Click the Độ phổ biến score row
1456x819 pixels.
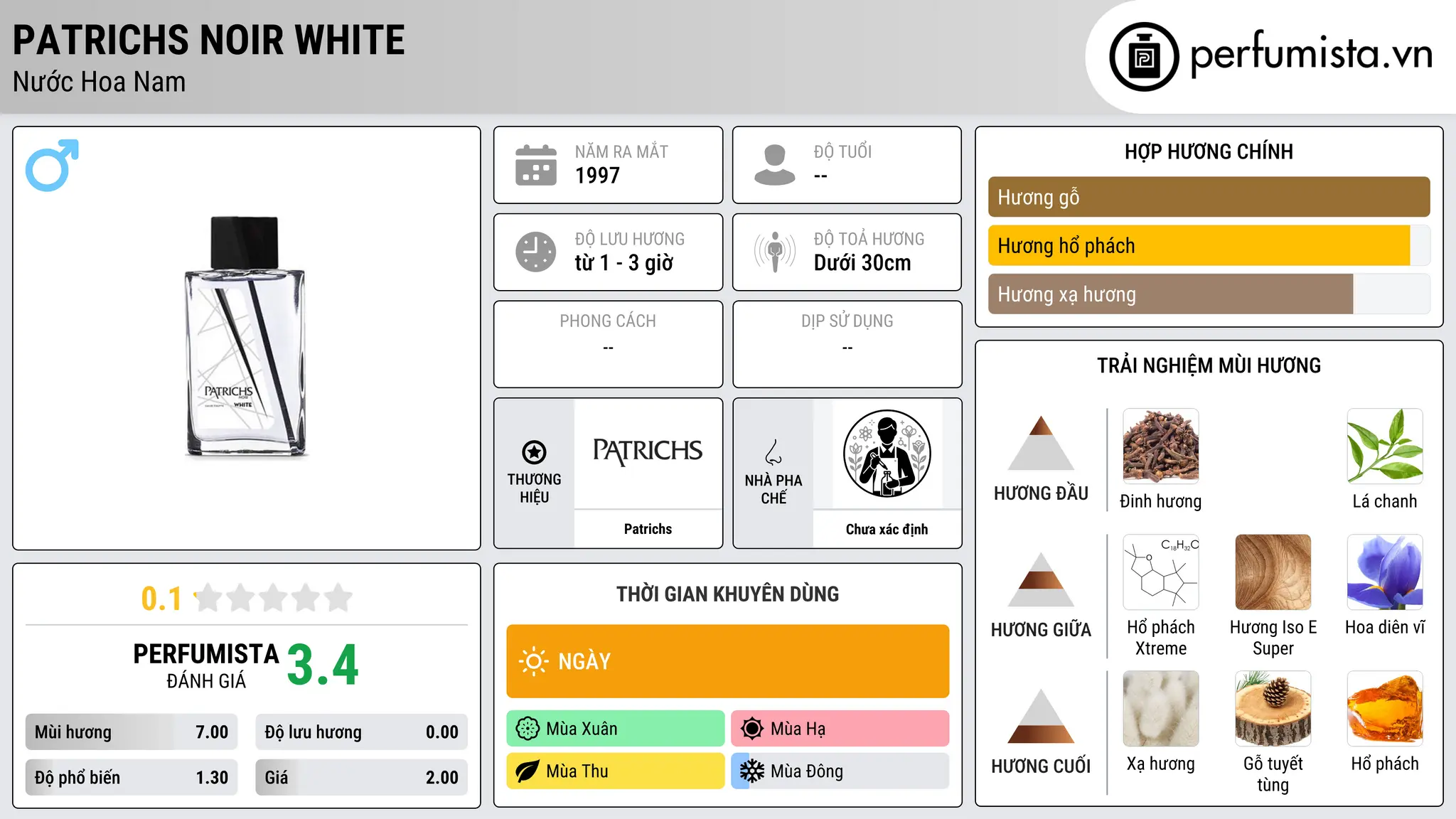click(132, 777)
